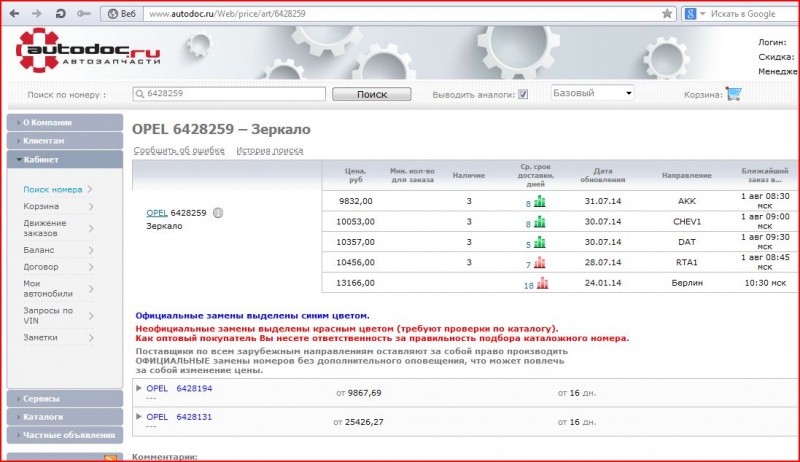Click the bookmark star in the address bar
800x462 pixels.
667,14
